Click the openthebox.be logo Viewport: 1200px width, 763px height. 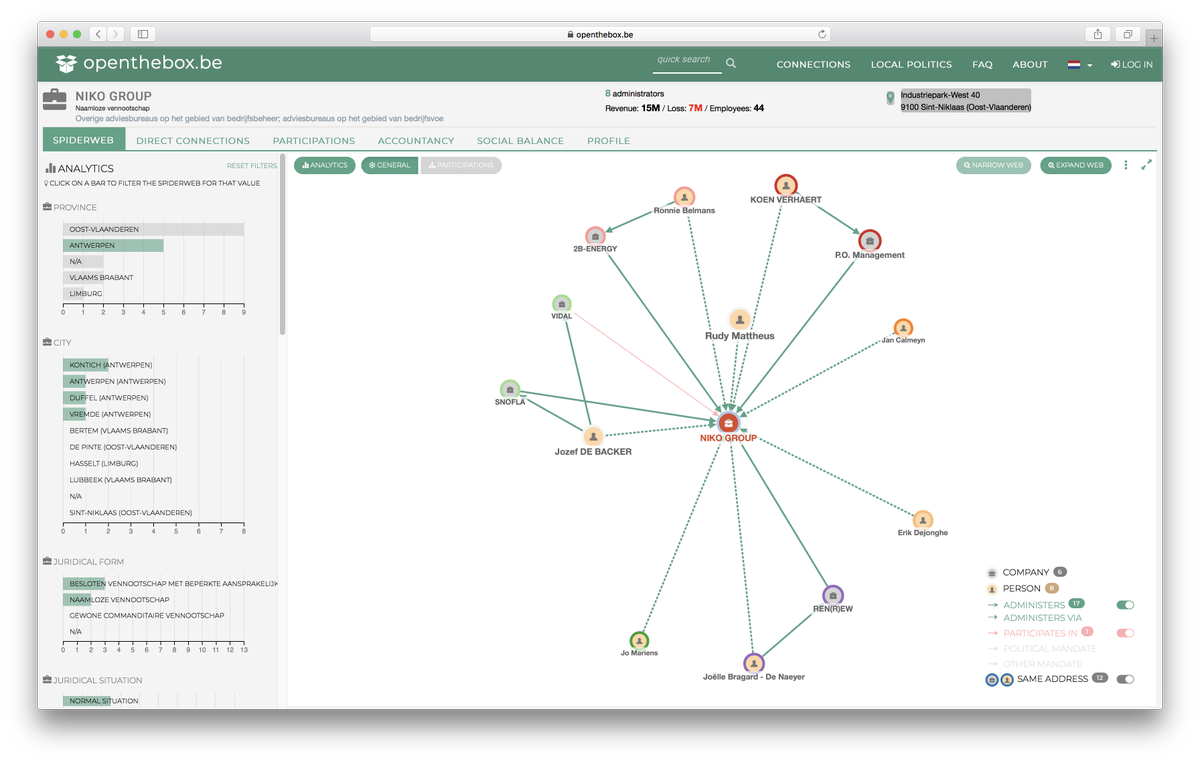pyautogui.click(x=139, y=63)
